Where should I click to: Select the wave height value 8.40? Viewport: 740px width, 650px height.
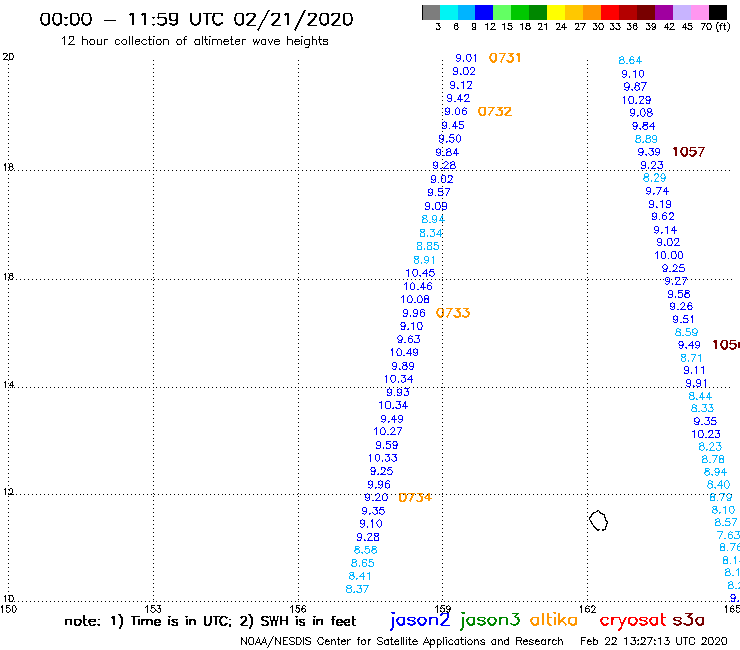[x=718, y=485]
